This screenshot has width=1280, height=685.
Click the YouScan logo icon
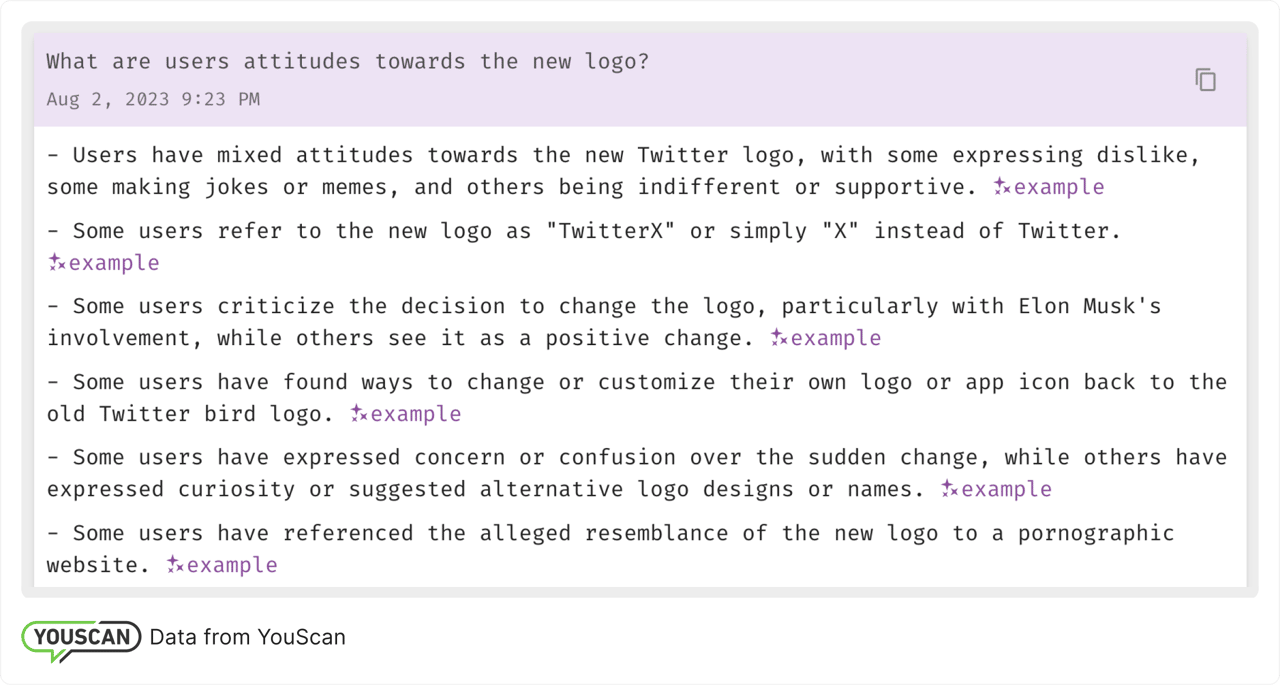(x=80, y=637)
